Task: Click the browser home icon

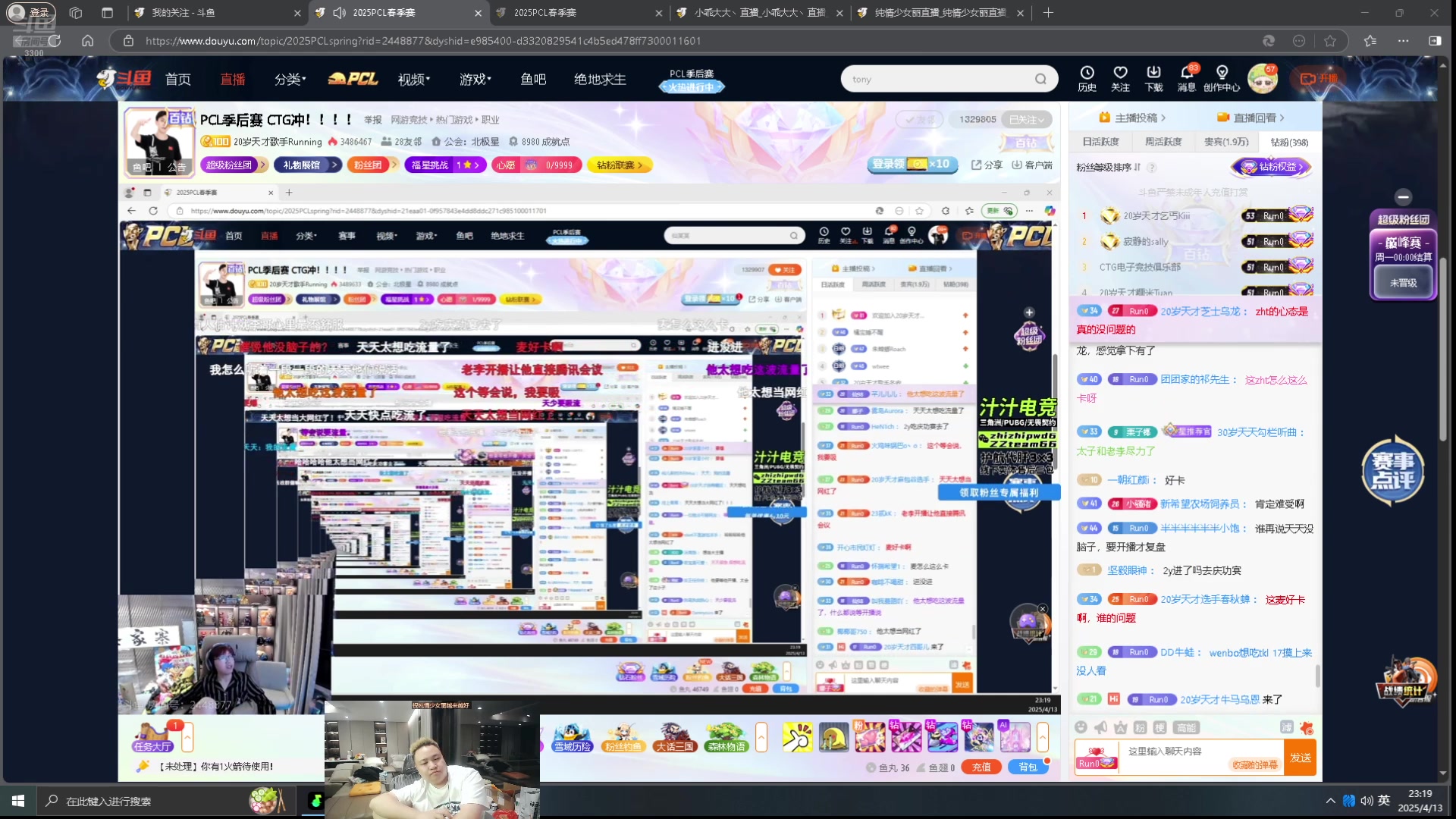Action: (x=88, y=41)
